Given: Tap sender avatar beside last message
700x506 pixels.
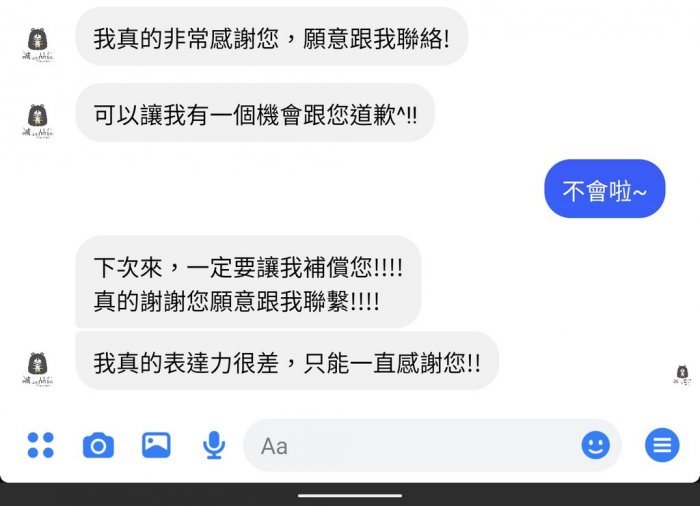Looking at the screenshot, I should [38, 369].
